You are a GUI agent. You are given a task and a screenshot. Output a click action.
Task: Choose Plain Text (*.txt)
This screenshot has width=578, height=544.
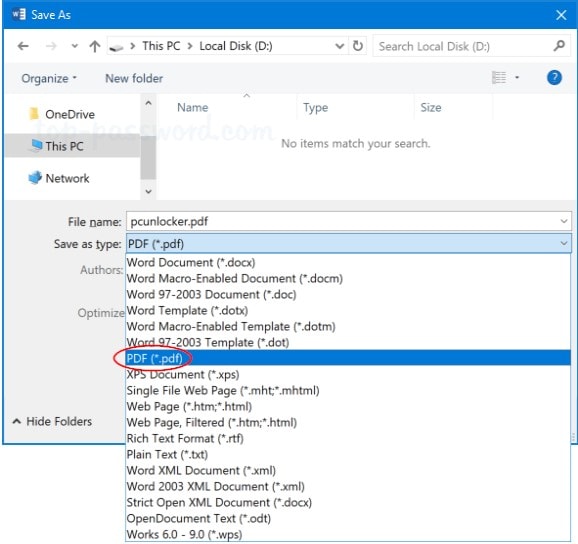348,454
